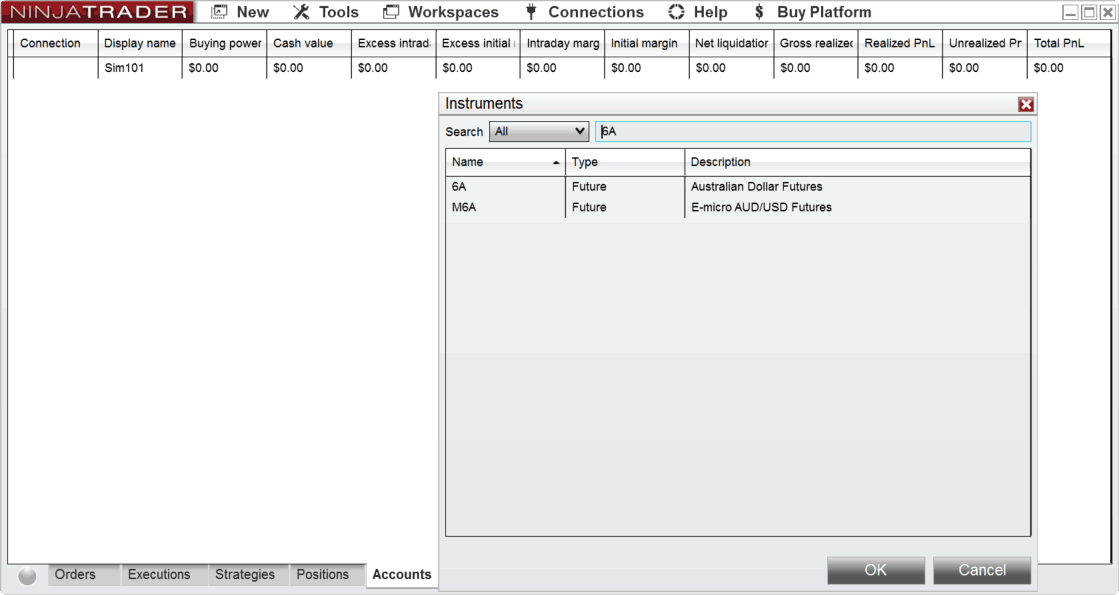Click Future type in M6A row
Viewport: 1119px width, 595px height.
[x=589, y=208]
